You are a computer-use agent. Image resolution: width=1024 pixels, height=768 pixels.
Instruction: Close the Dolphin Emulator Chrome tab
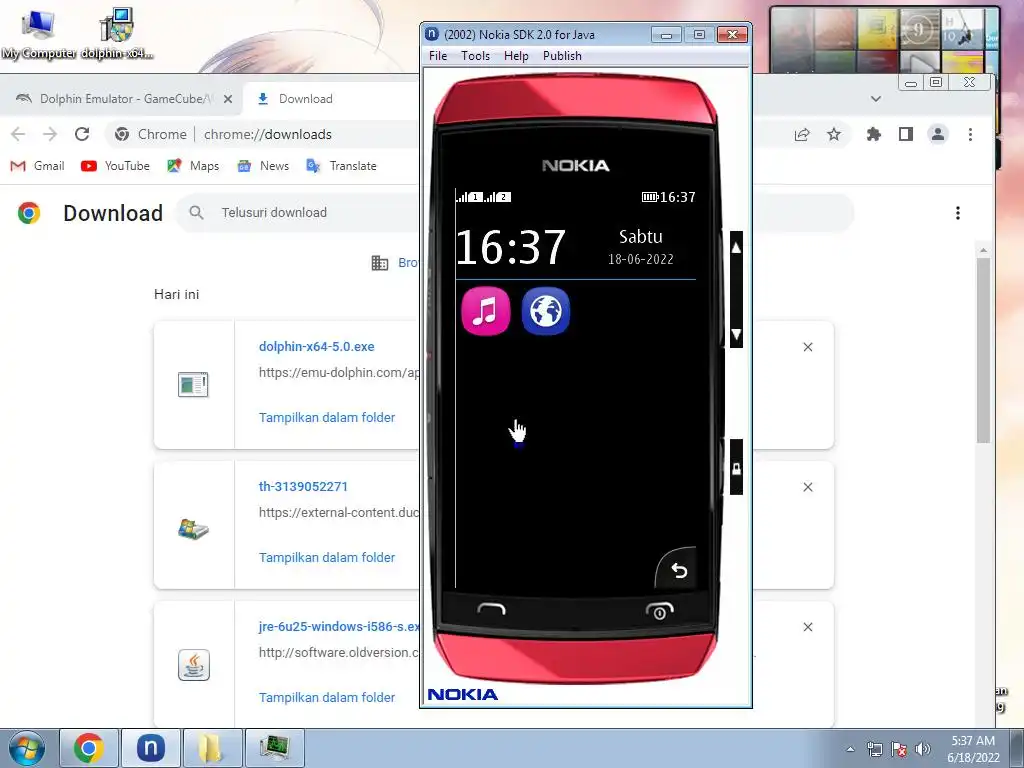[x=228, y=99]
